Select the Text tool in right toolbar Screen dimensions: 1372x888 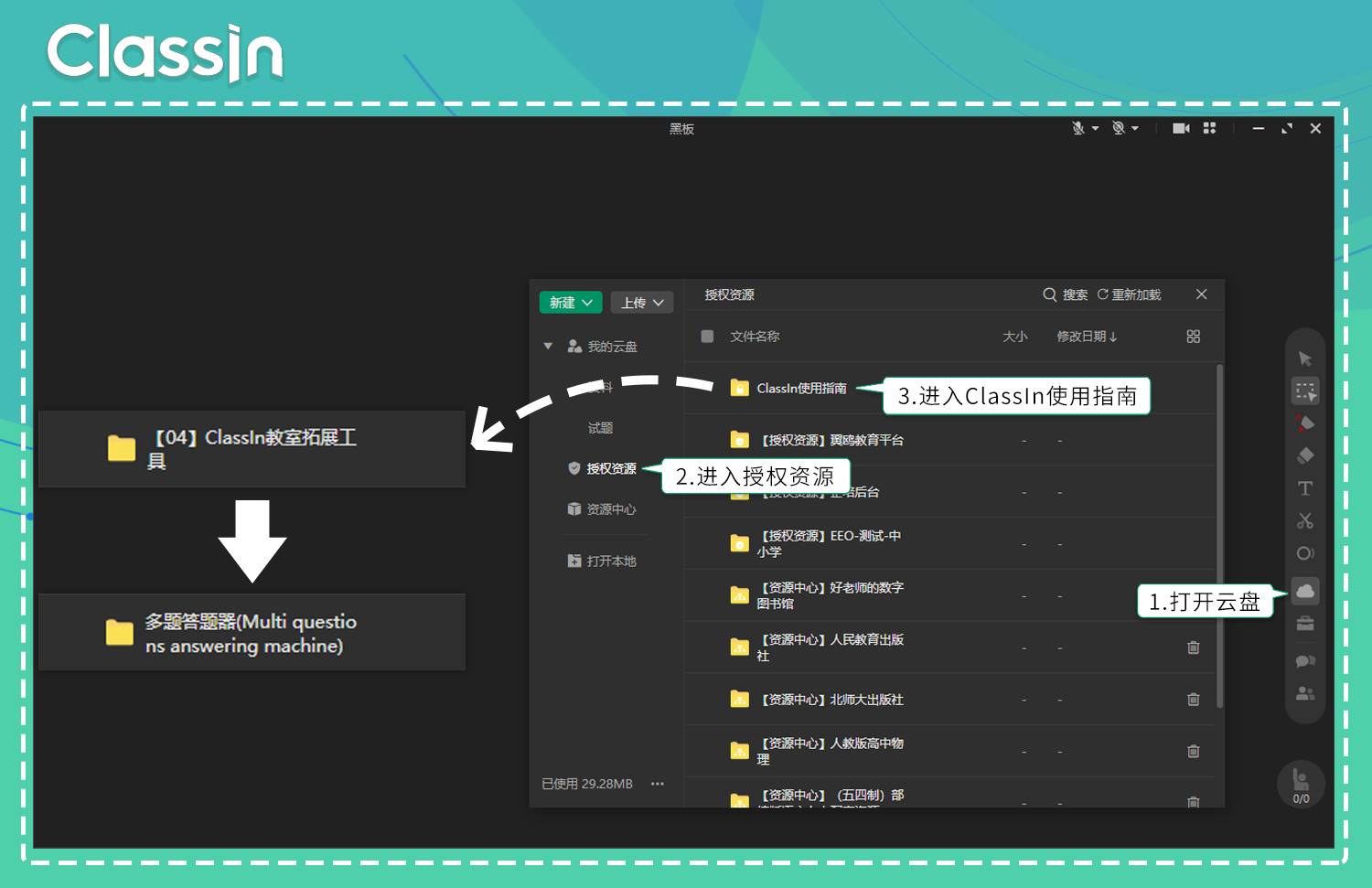click(1305, 488)
